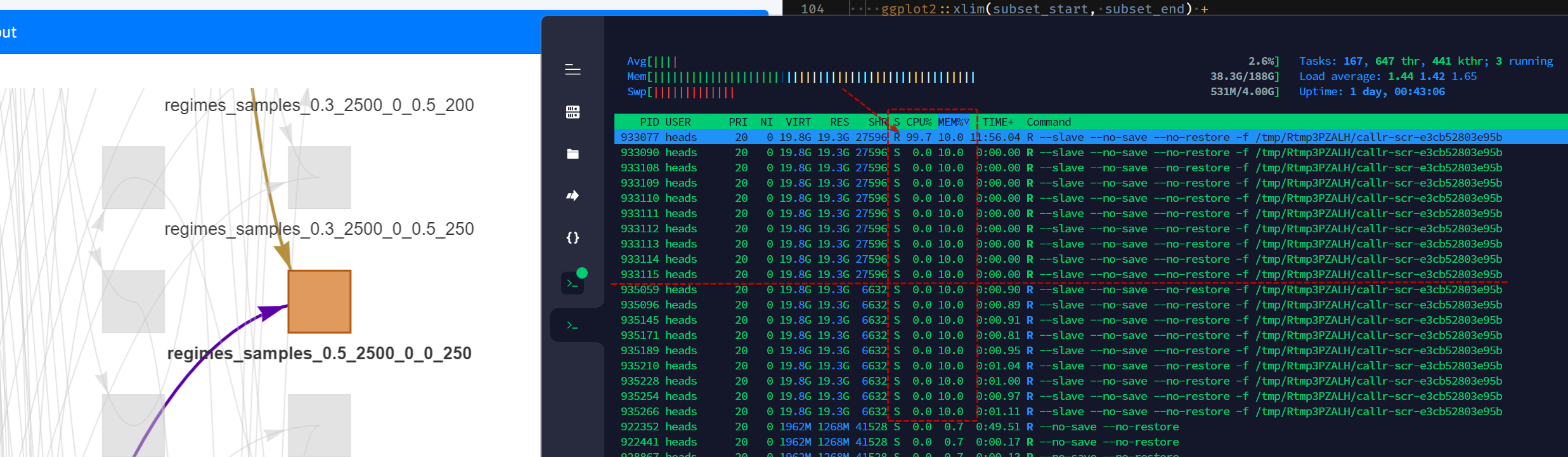Click the MEM% sorted column header
Image resolution: width=1568 pixels, height=457 pixels.
tap(954, 122)
